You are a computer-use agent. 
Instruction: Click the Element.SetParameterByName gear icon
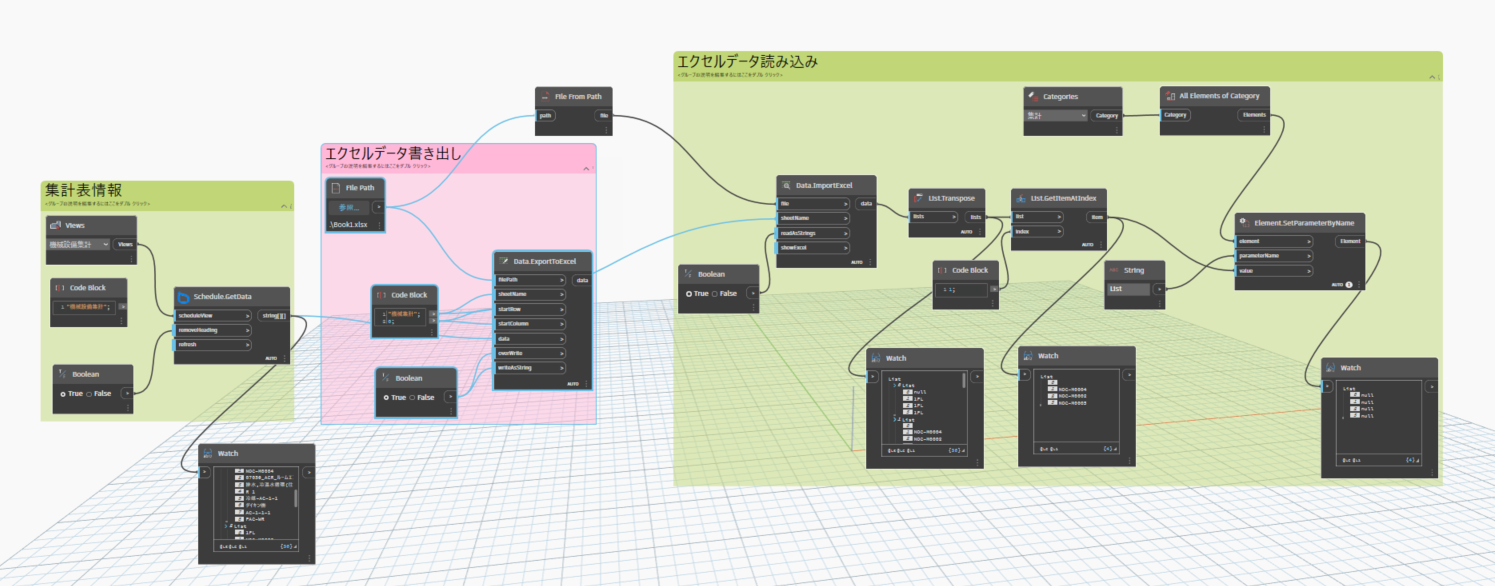[x=1242, y=221]
